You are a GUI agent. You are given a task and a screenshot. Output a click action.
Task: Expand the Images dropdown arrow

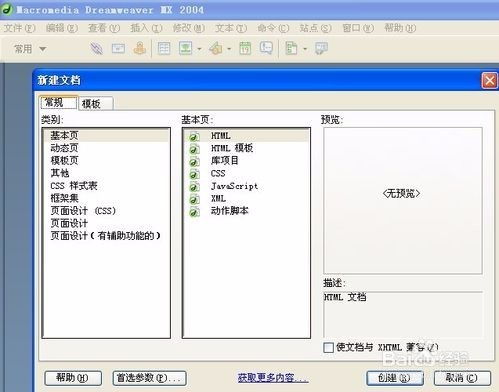[x=199, y=49]
